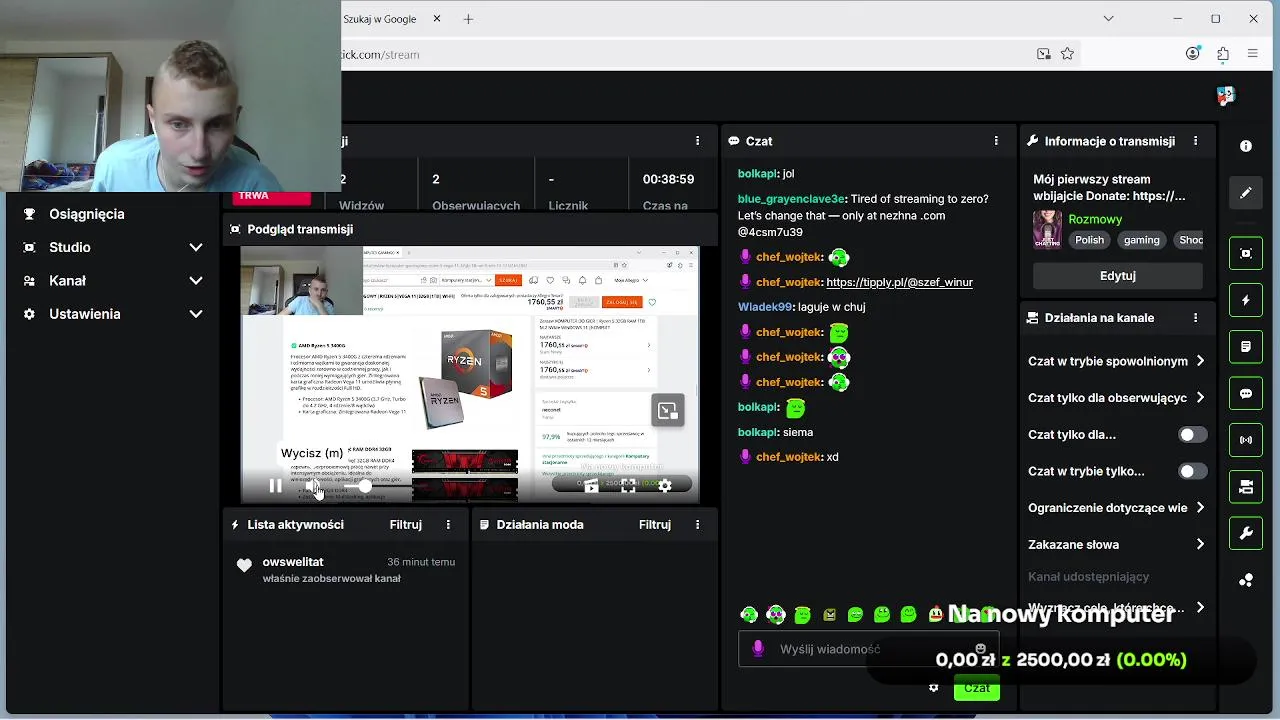Click the picture-in-picture pop-out icon on preview
This screenshot has height=720, width=1280.
tap(668, 411)
